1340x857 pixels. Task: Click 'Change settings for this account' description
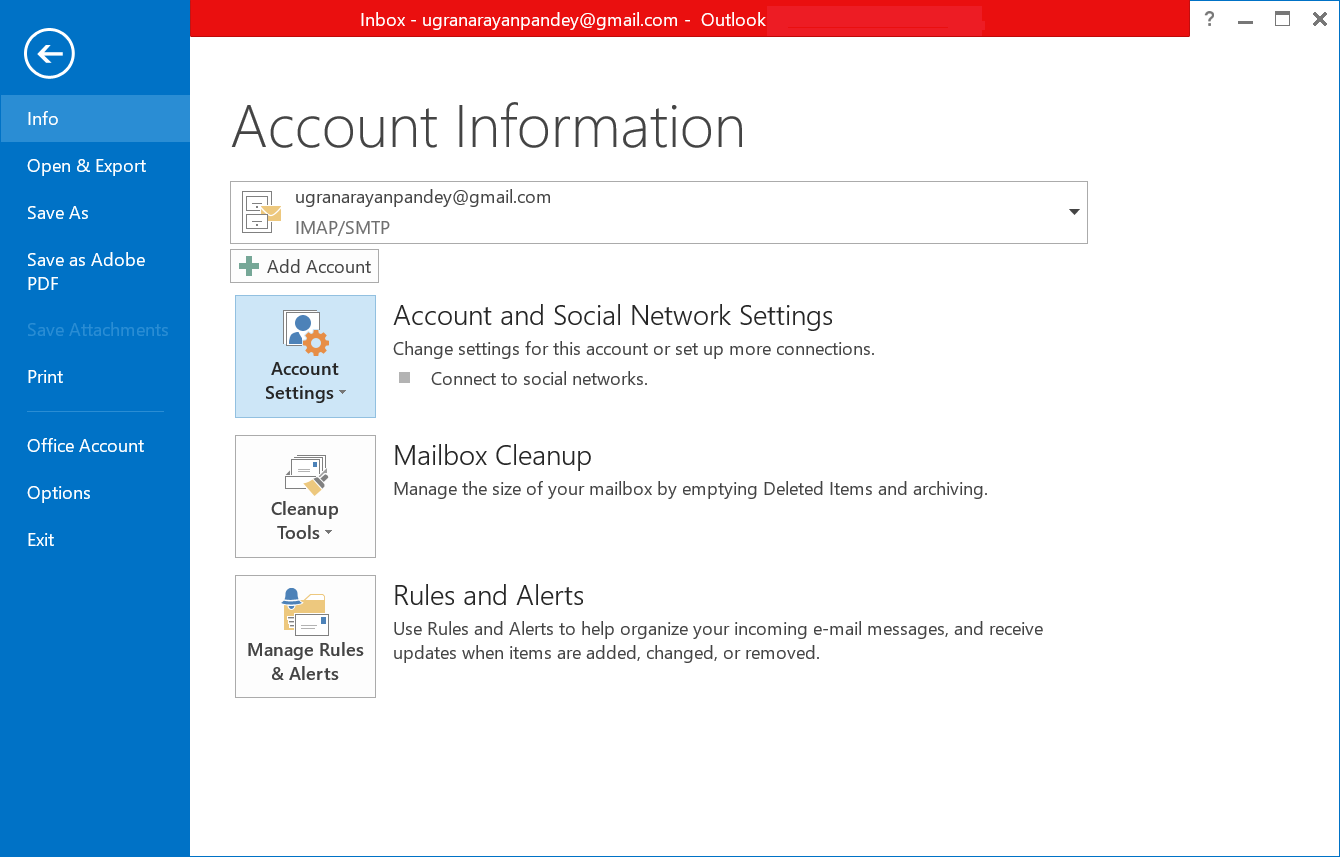tap(634, 349)
